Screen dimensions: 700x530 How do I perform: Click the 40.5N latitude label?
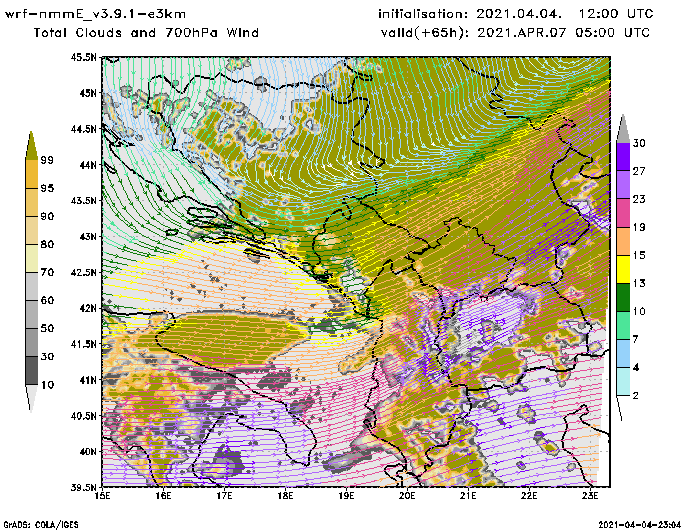tap(83, 416)
